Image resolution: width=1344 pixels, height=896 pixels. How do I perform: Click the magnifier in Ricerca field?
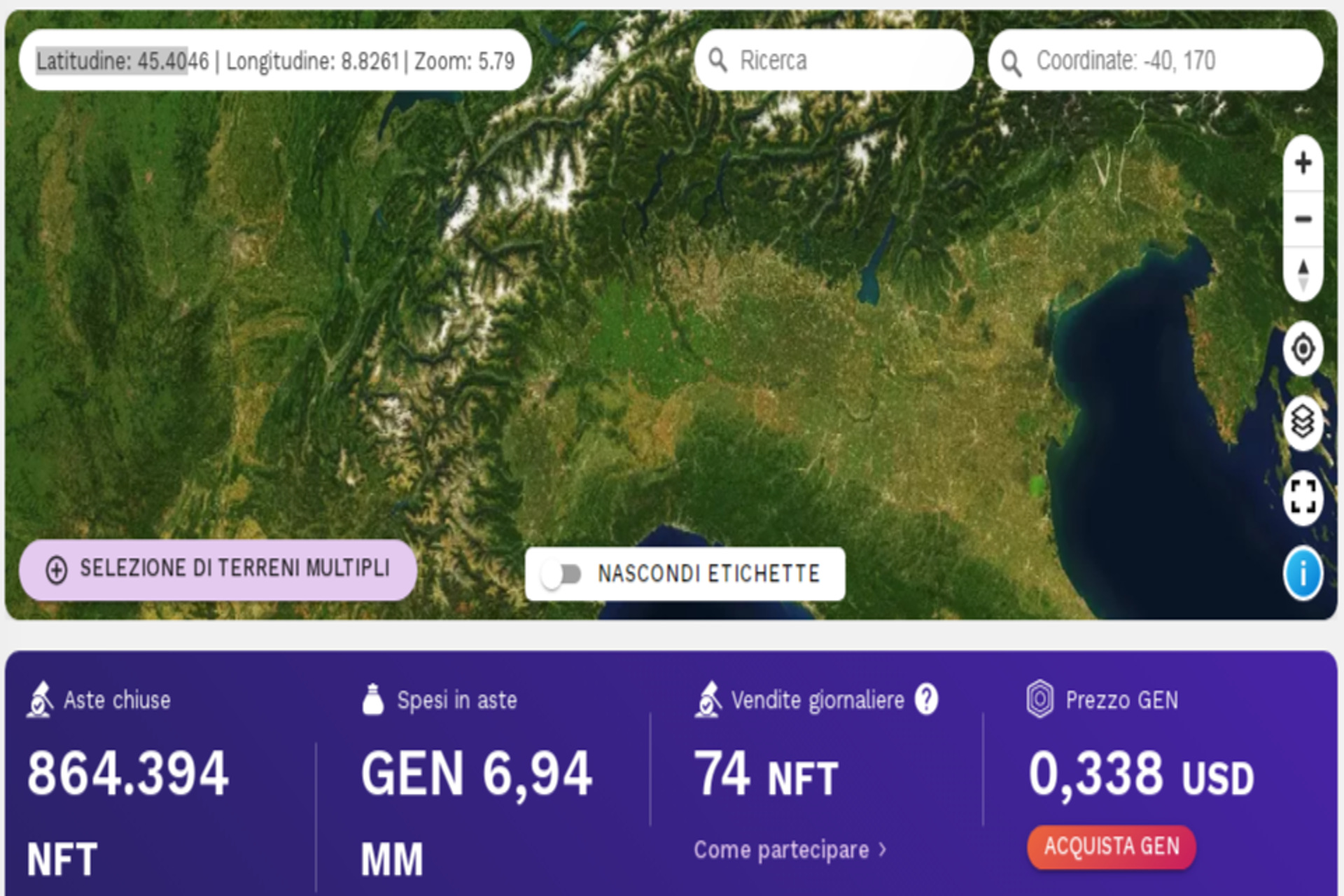pyautogui.click(x=717, y=60)
